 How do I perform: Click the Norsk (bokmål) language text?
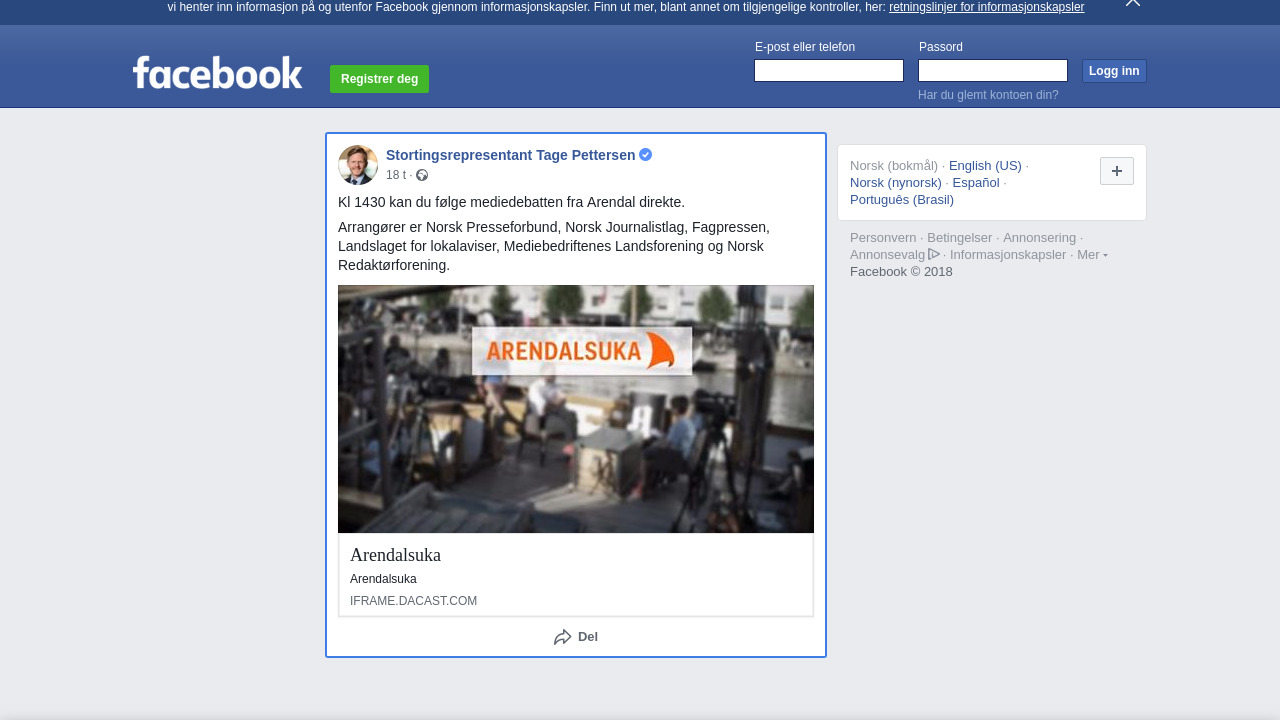click(894, 166)
